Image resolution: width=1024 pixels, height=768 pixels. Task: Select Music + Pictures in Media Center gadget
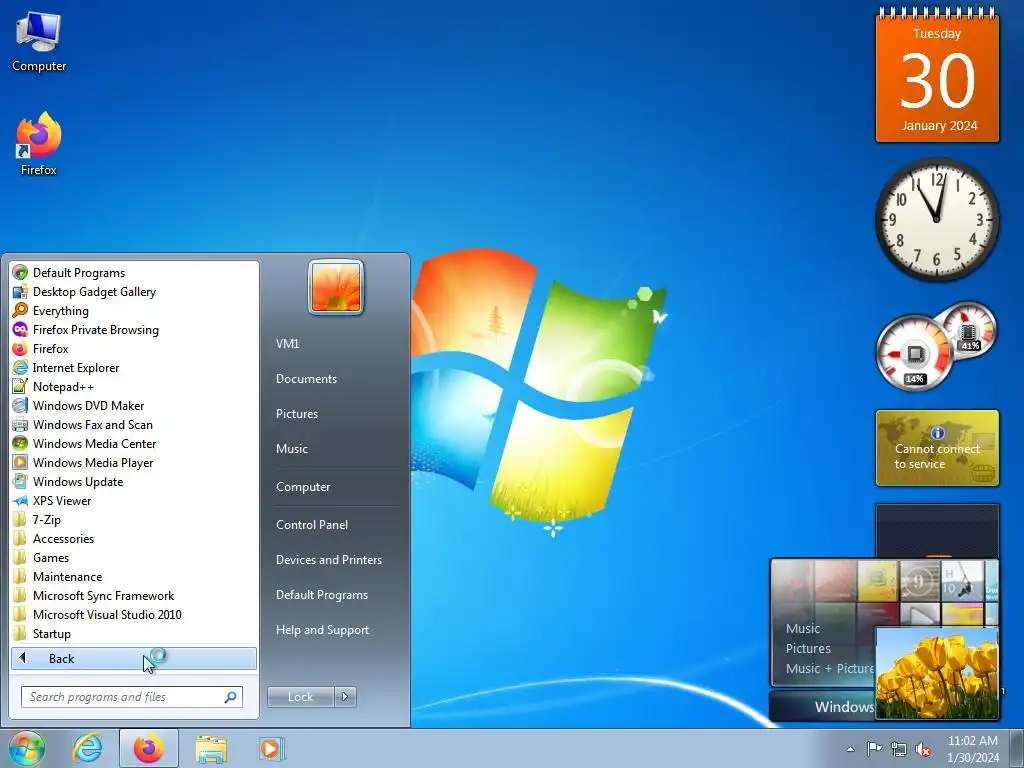click(829, 669)
